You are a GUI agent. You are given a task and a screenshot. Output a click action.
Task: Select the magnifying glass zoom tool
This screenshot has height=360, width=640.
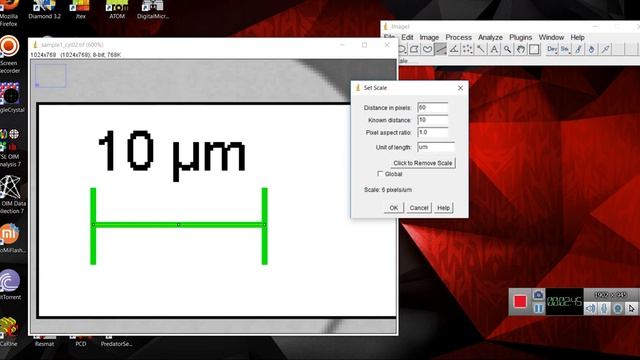coord(507,49)
